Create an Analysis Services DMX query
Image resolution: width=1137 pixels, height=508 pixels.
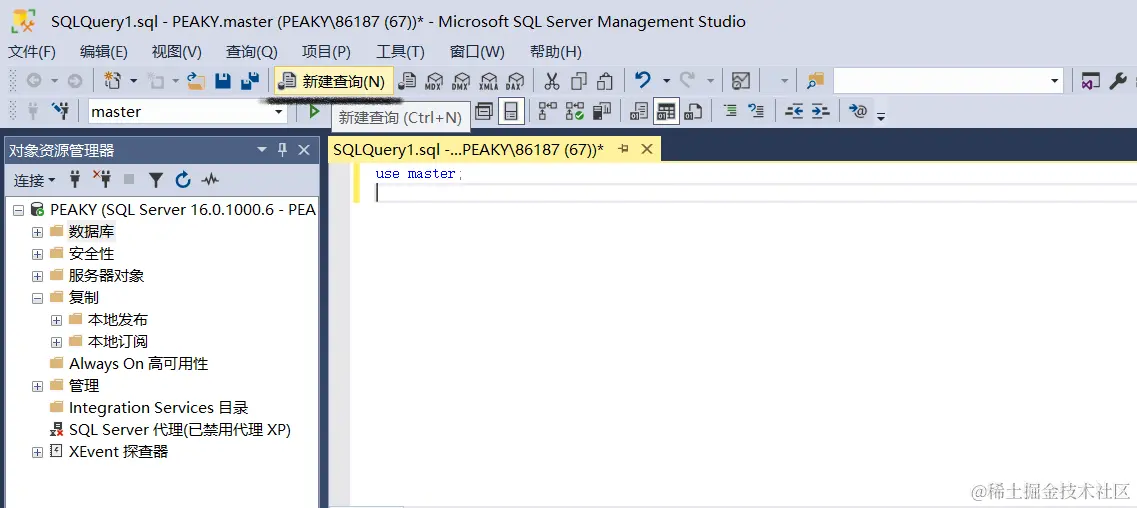tap(460, 80)
